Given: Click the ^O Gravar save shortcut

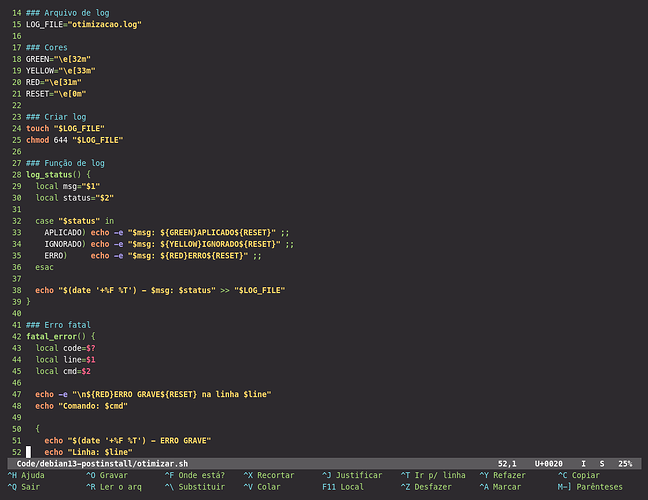Looking at the screenshot, I should tap(107, 475).
